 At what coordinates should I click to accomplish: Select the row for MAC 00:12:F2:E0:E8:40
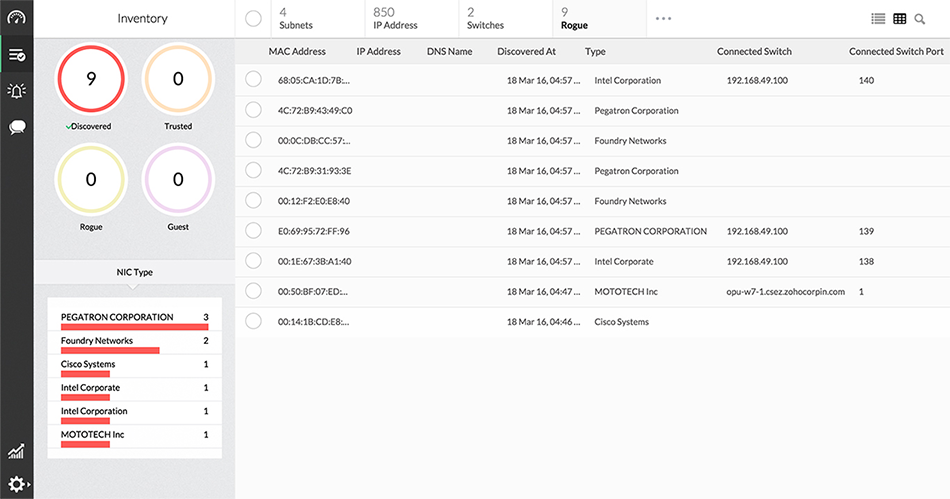pos(253,201)
